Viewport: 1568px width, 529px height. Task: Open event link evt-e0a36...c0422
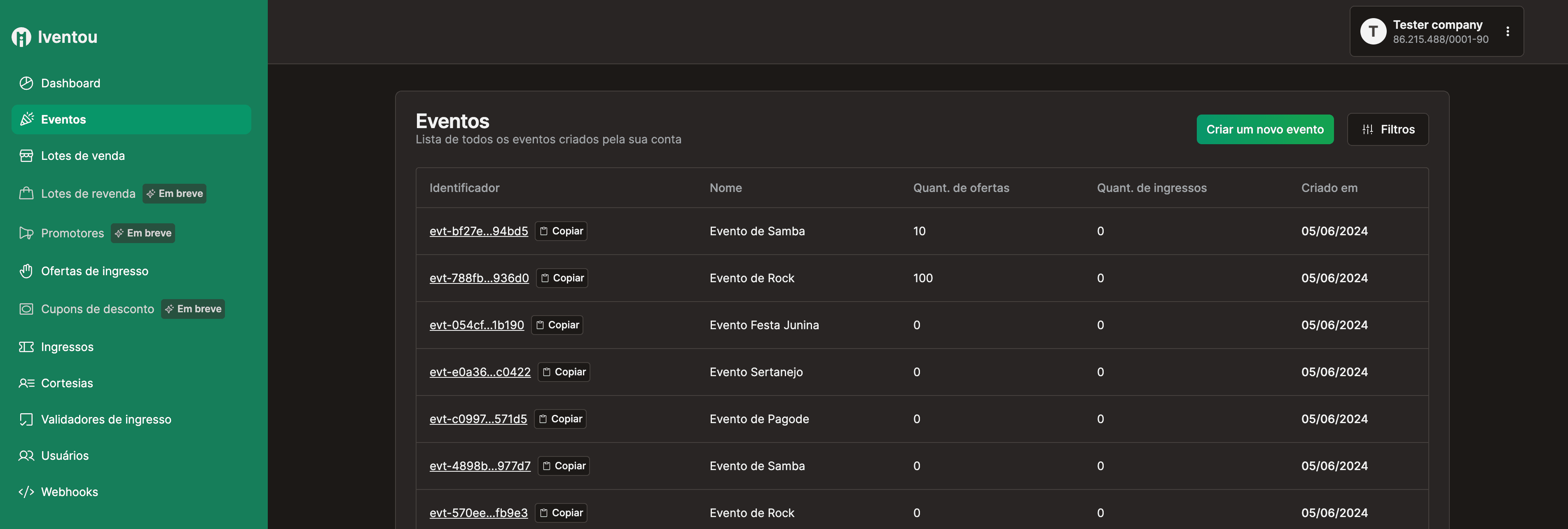pyautogui.click(x=480, y=372)
